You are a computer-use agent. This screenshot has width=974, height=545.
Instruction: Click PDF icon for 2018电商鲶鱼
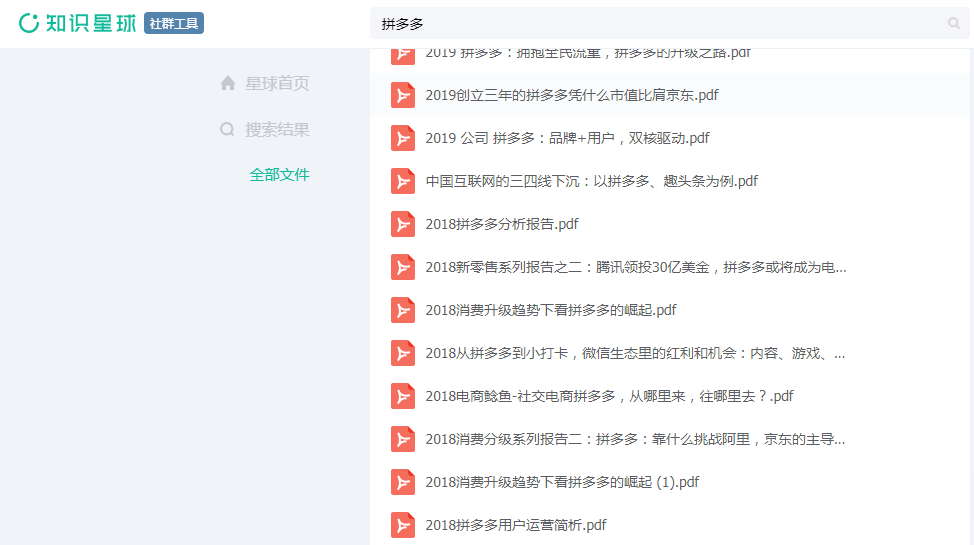[403, 396]
